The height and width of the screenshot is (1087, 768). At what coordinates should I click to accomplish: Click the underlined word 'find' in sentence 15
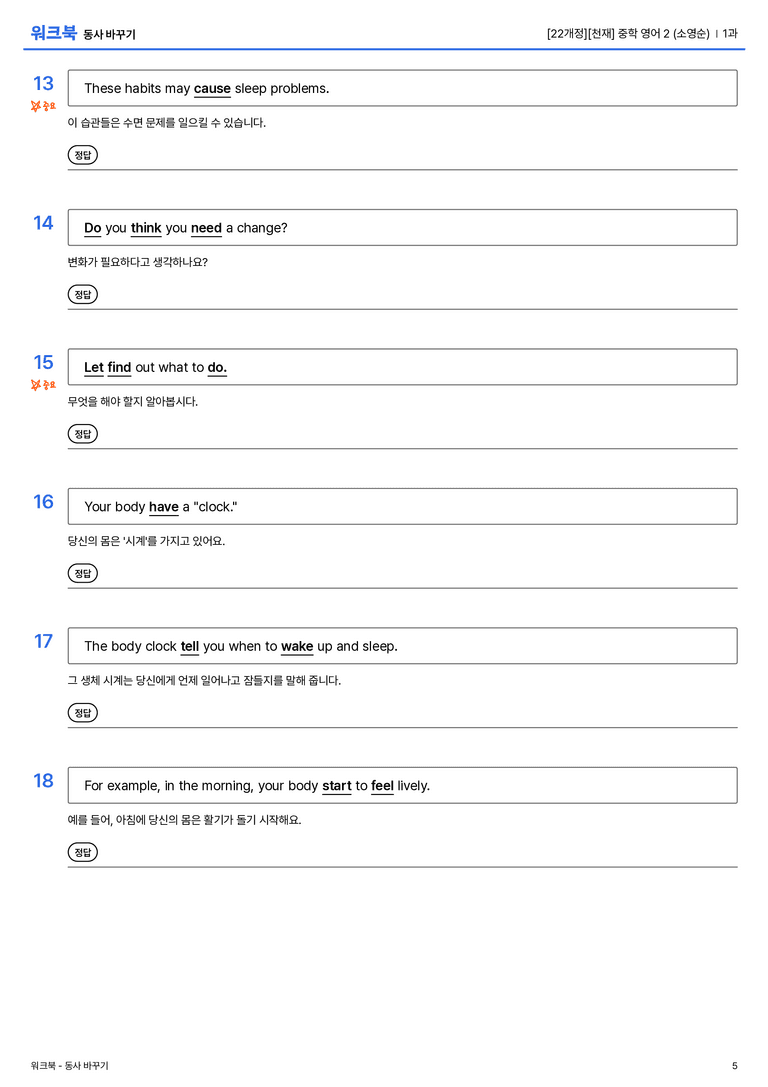point(119,367)
